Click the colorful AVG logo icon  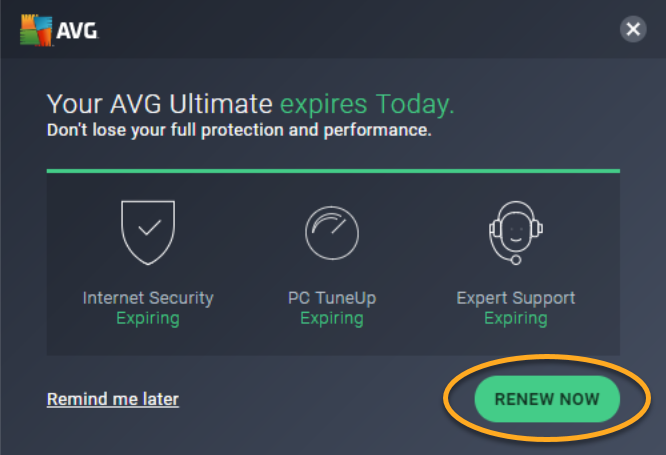[x=36, y=30]
